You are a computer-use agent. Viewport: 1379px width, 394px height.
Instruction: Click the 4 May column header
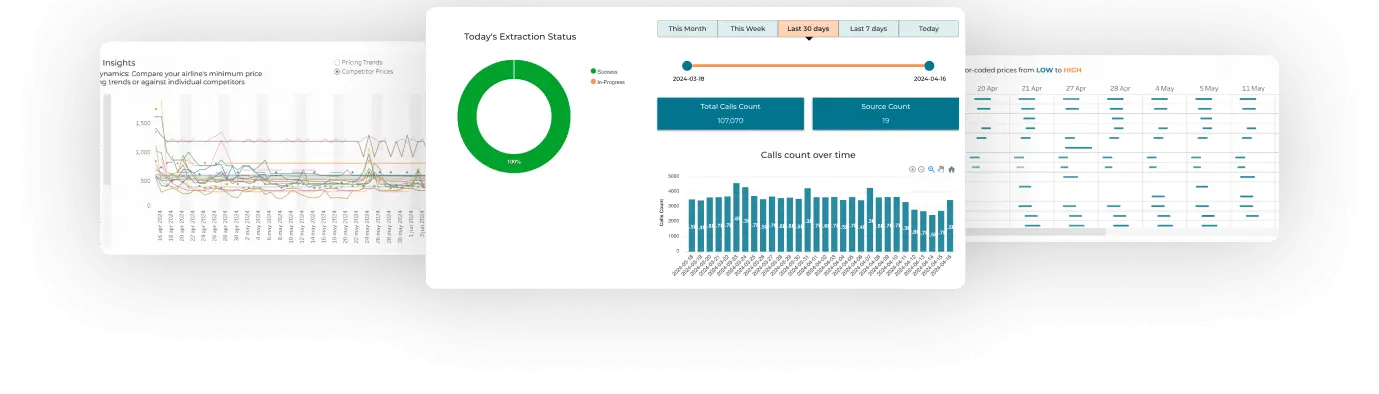pyautogui.click(x=1164, y=88)
